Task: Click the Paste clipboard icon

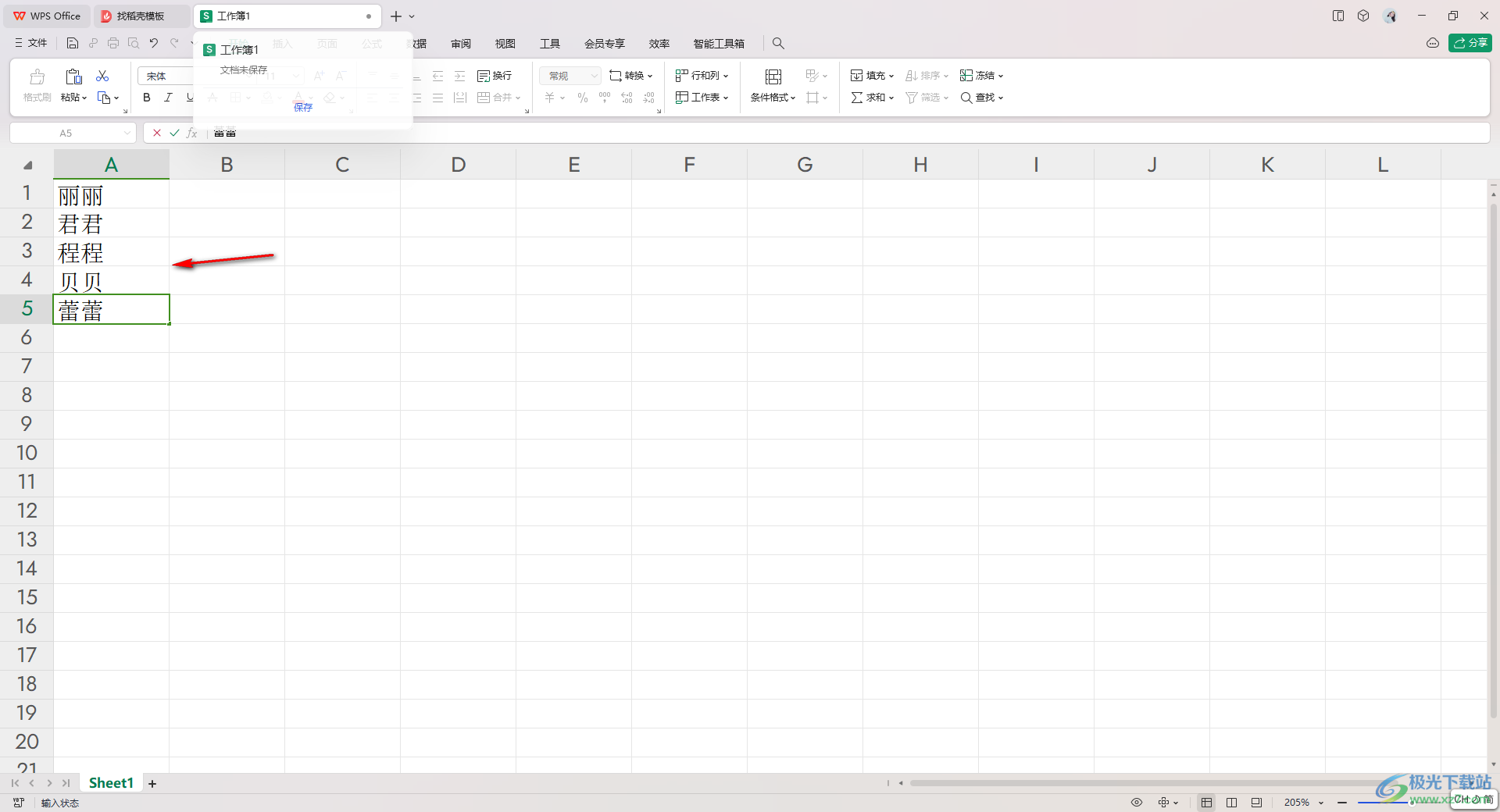Action: pos(73,76)
